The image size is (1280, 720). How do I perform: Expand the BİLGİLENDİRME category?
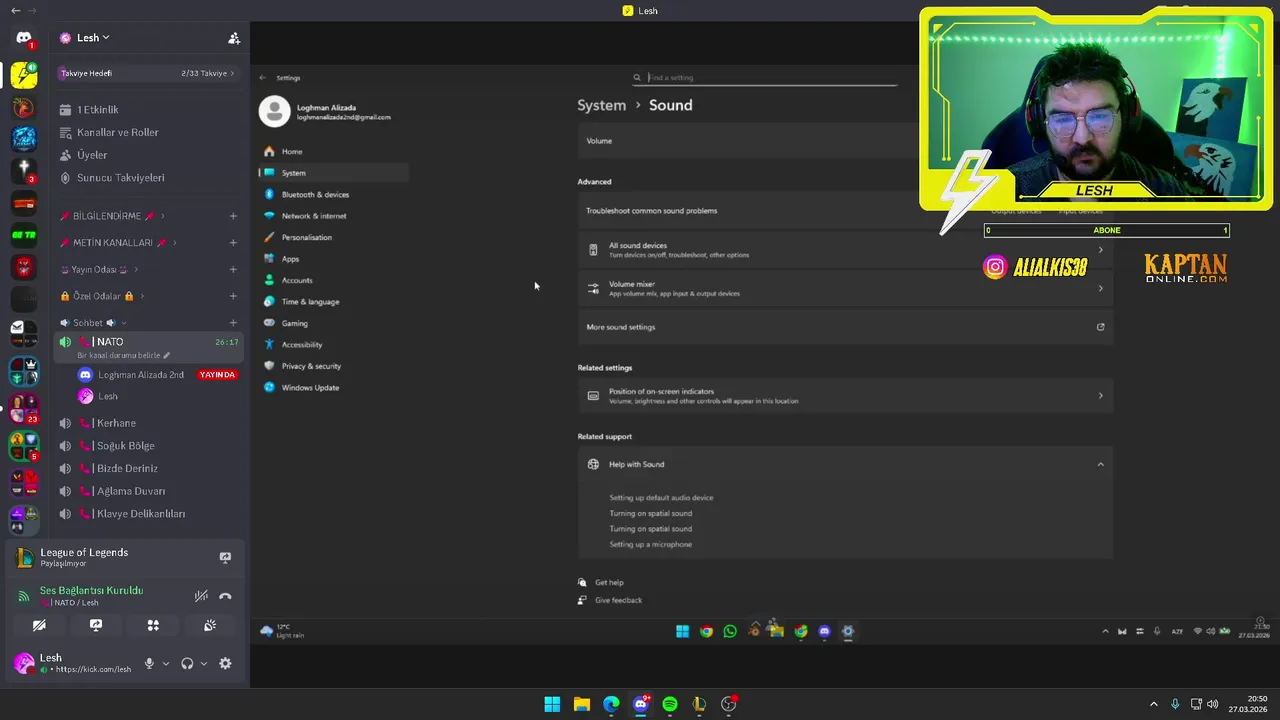pyautogui.click(x=112, y=216)
